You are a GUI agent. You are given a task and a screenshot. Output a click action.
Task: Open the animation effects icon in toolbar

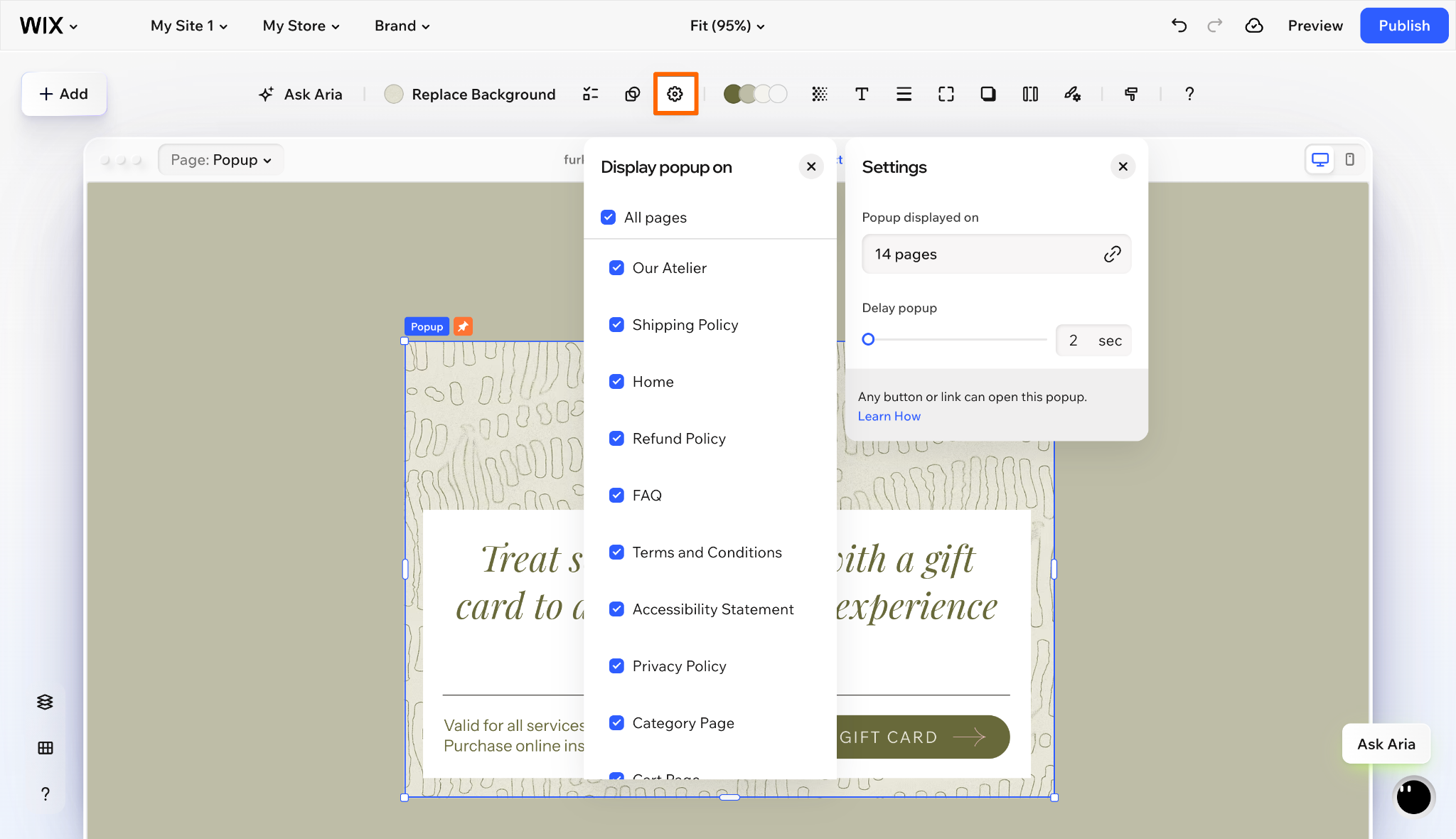point(1072,94)
